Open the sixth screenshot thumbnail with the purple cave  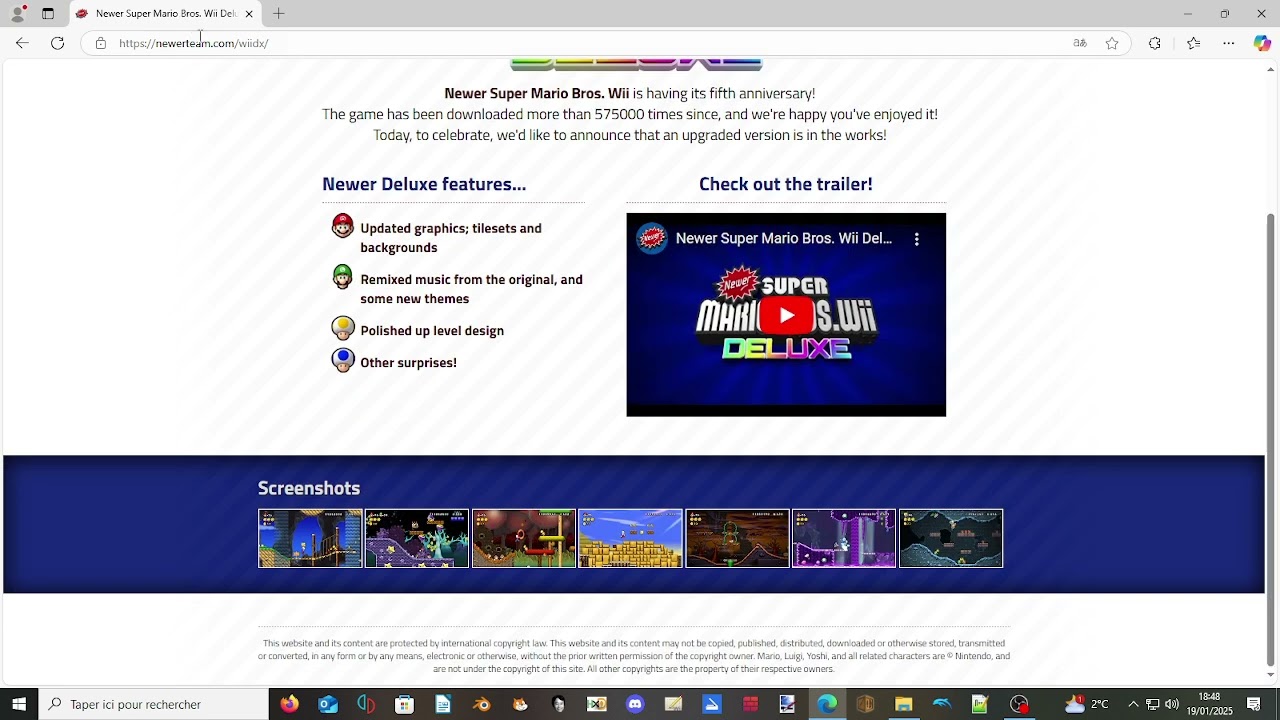point(844,539)
